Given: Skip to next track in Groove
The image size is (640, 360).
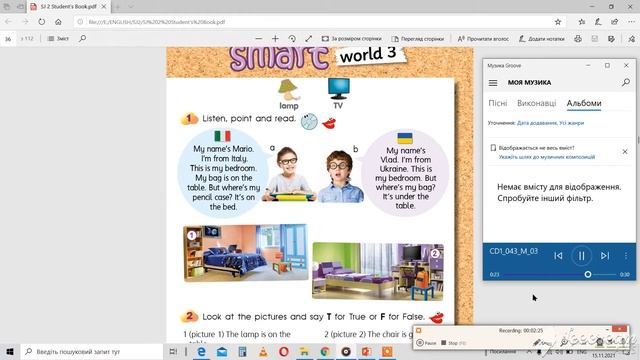Looking at the screenshot, I should click(605, 256).
